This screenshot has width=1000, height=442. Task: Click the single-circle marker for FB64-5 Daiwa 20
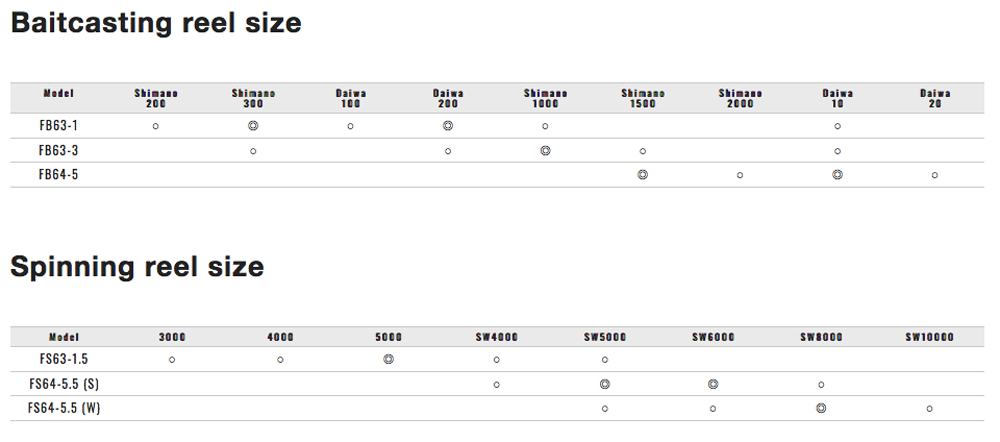point(935,175)
